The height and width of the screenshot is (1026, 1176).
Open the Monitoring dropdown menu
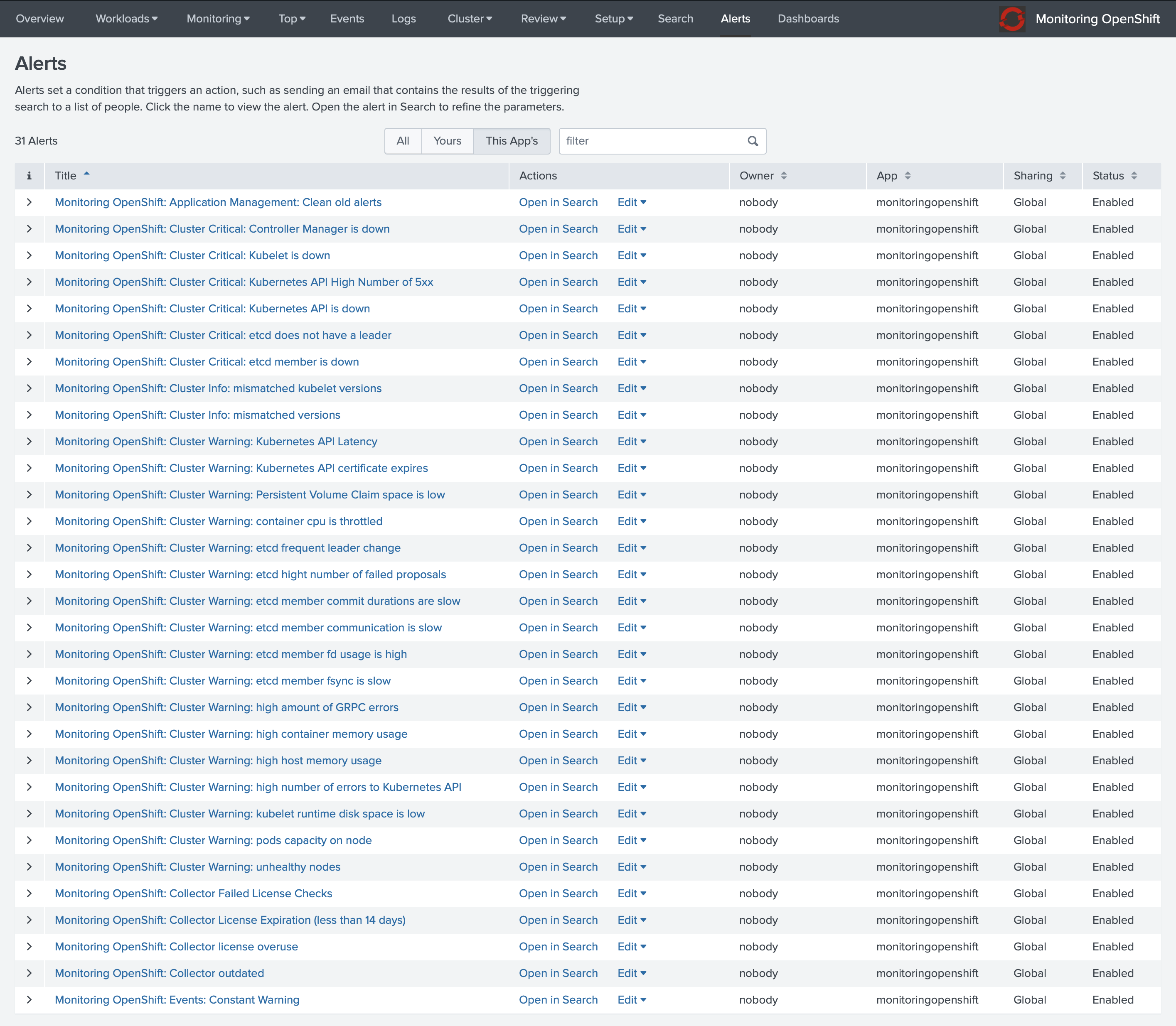218,19
